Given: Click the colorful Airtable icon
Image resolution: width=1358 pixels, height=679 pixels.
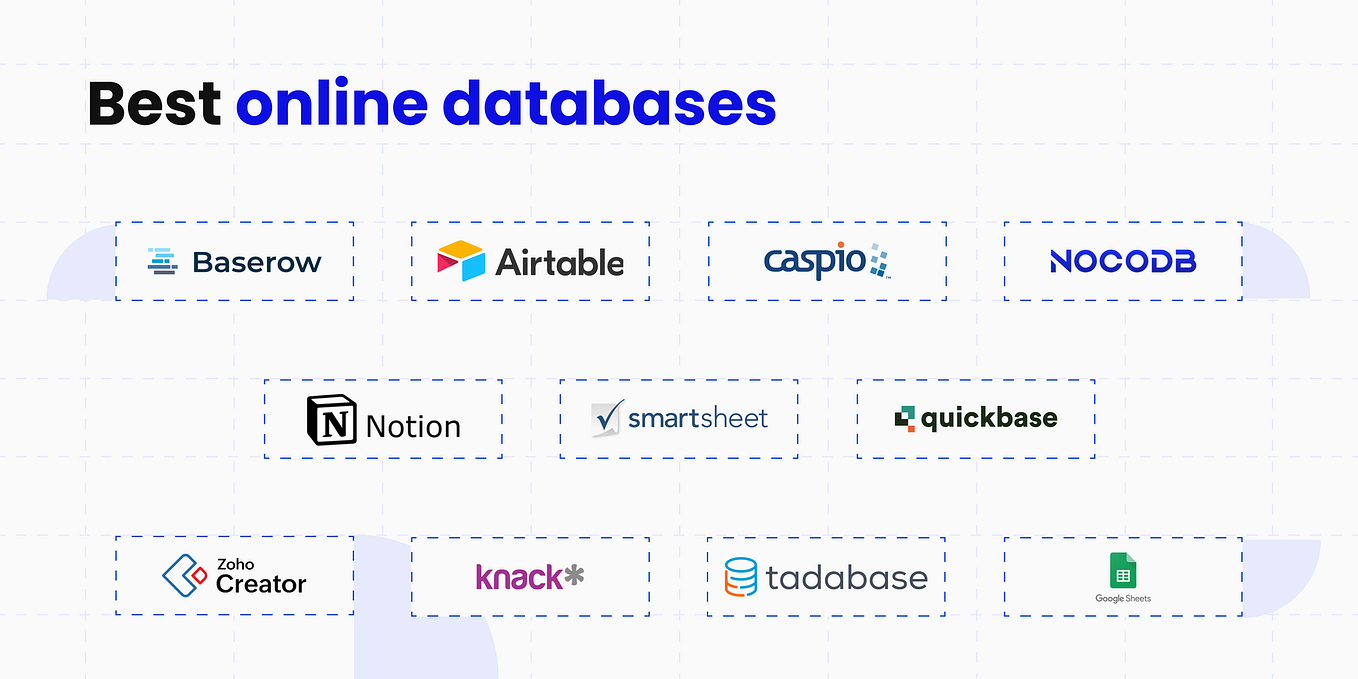Looking at the screenshot, I should point(456,261).
